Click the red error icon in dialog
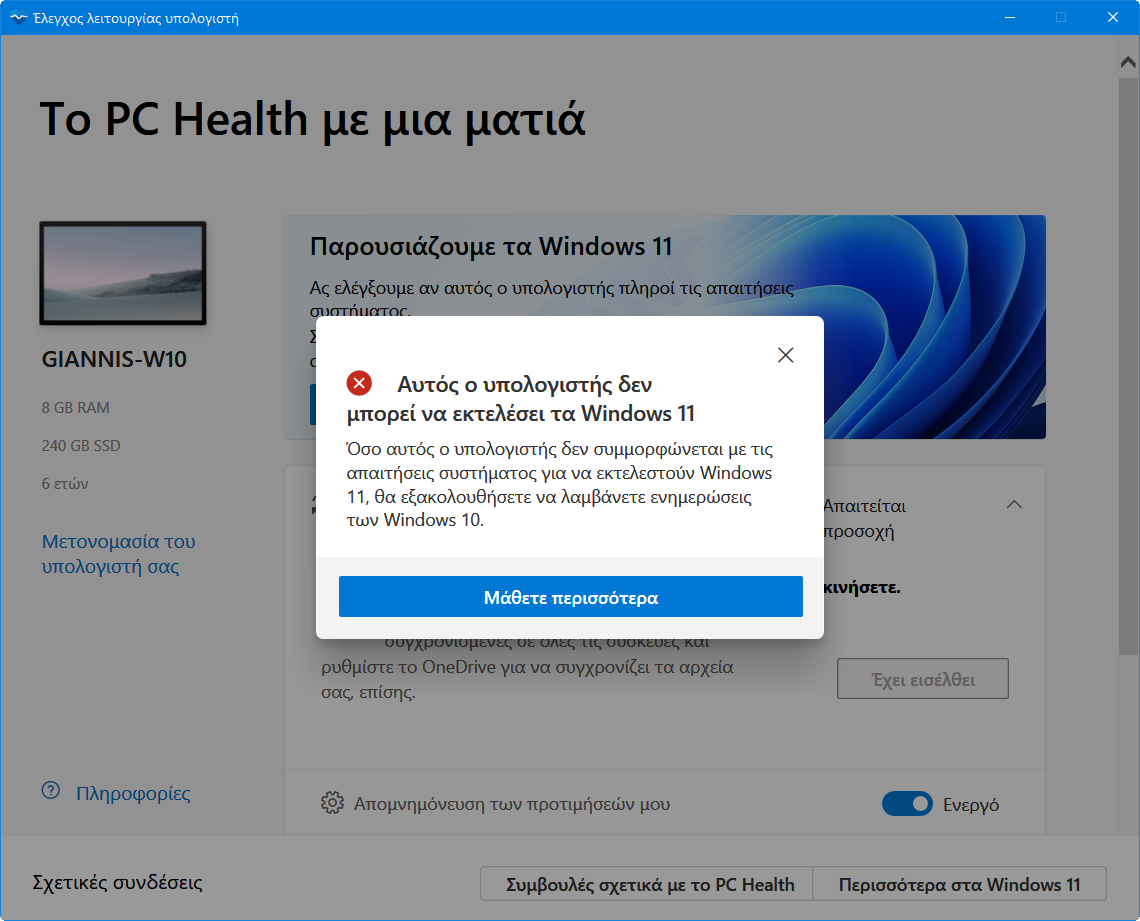1140x921 pixels. click(359, 383)
